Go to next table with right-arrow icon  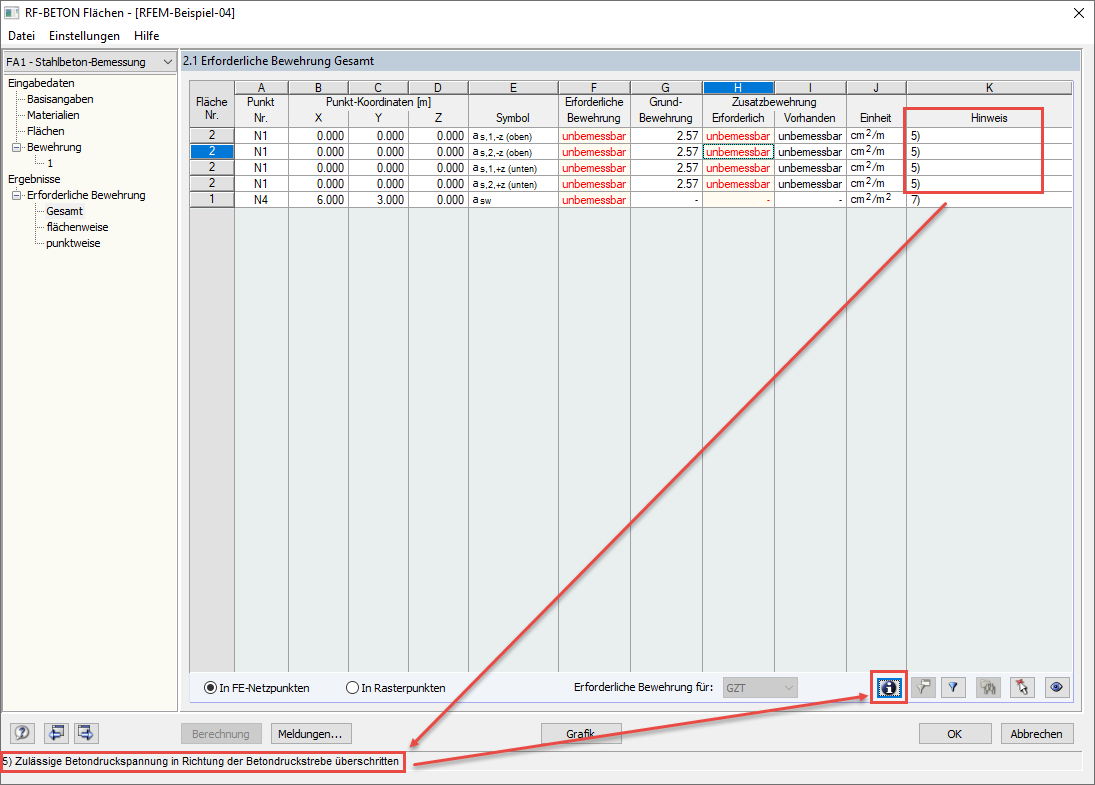pos(86,733)
